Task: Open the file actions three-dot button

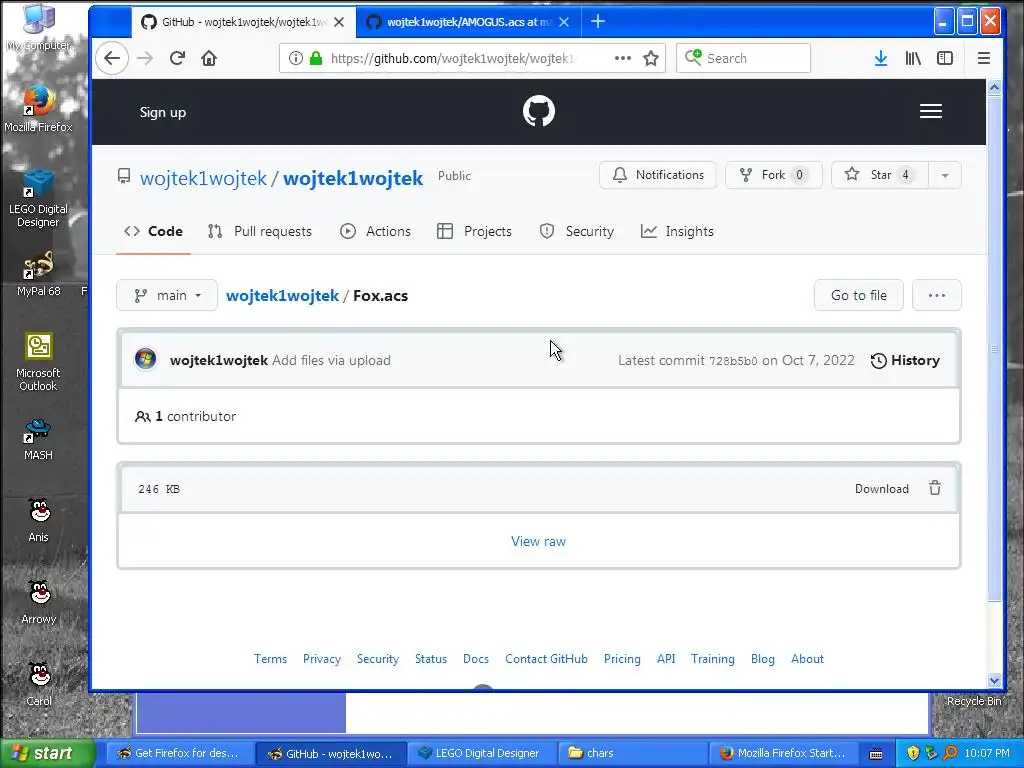Action: 936,295
